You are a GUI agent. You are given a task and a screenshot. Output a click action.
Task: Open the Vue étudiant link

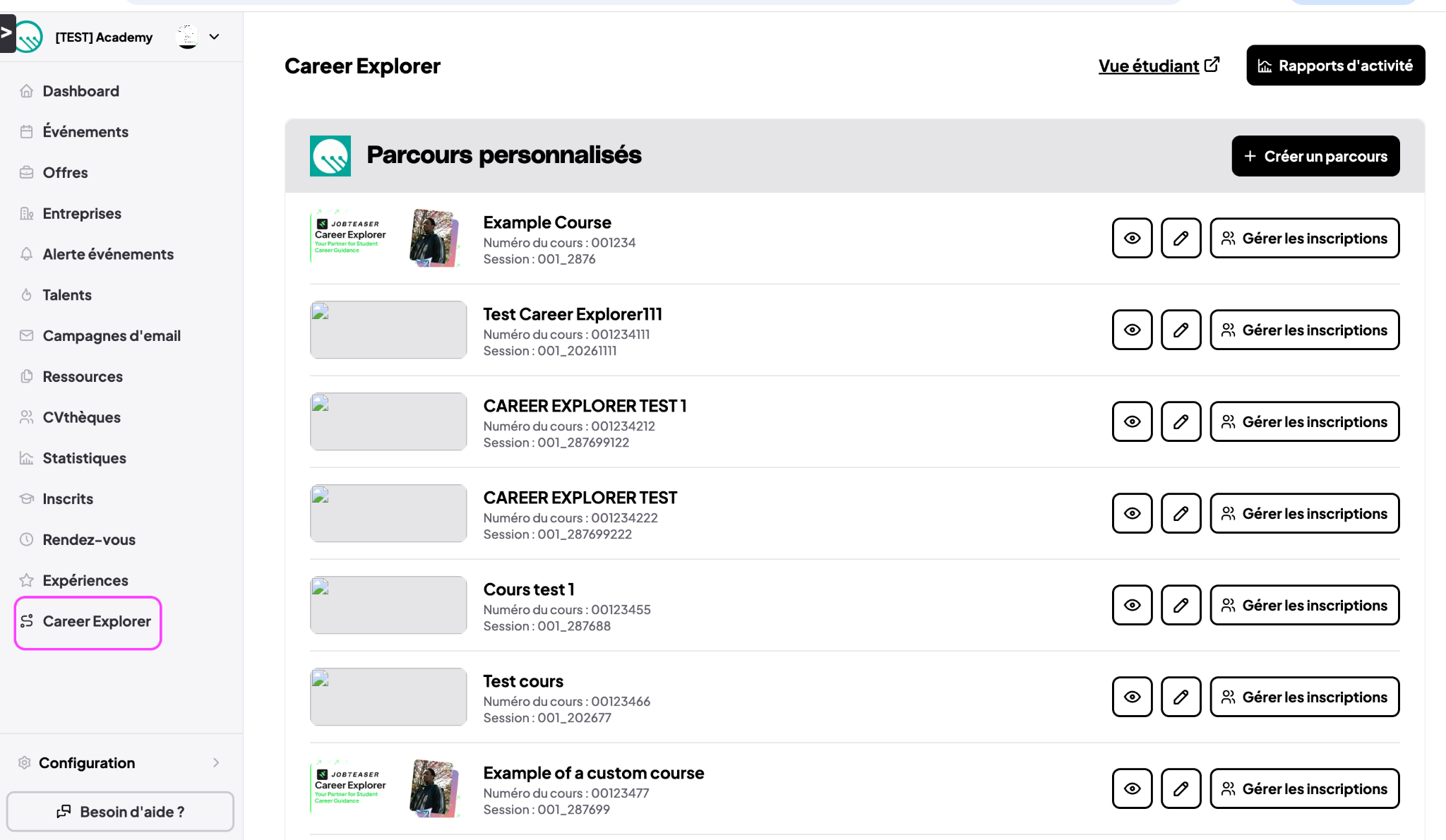point(1159,66)
